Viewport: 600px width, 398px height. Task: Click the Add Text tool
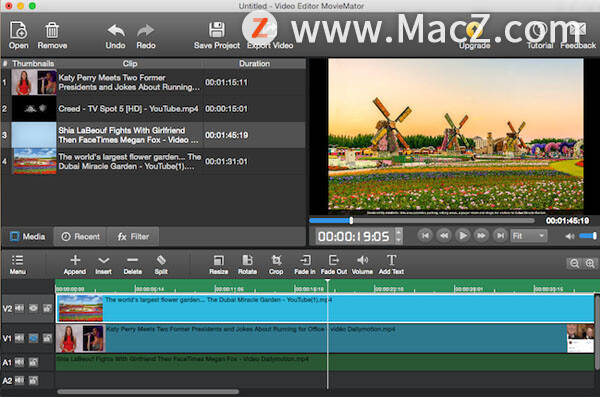[x=391, y=264]
